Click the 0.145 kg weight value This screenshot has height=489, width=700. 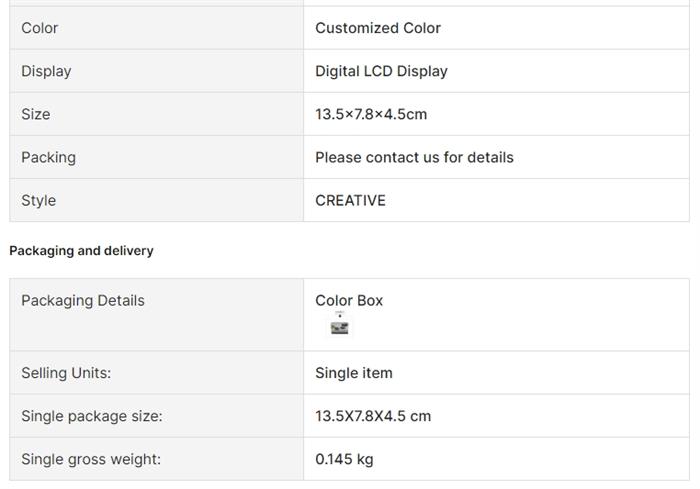[344, 459]
